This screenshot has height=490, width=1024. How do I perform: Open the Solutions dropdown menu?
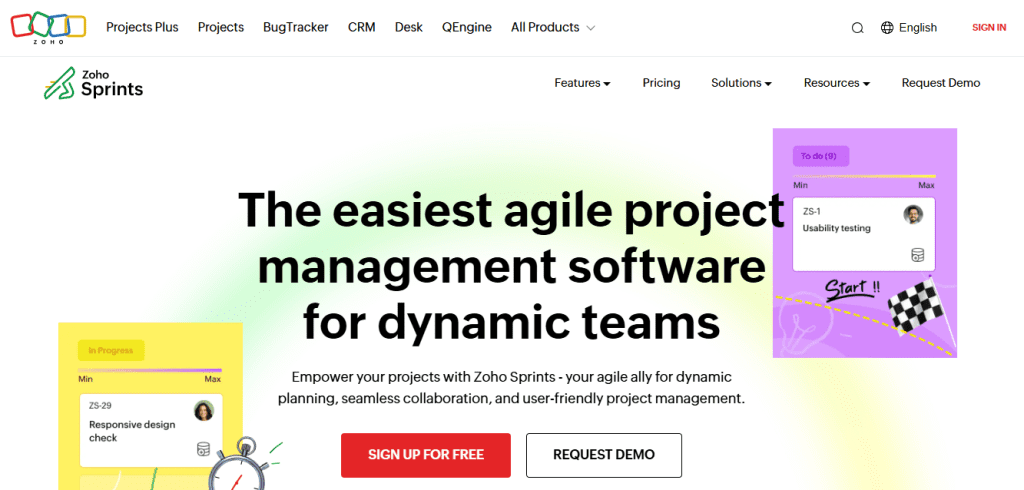point(741,83)
